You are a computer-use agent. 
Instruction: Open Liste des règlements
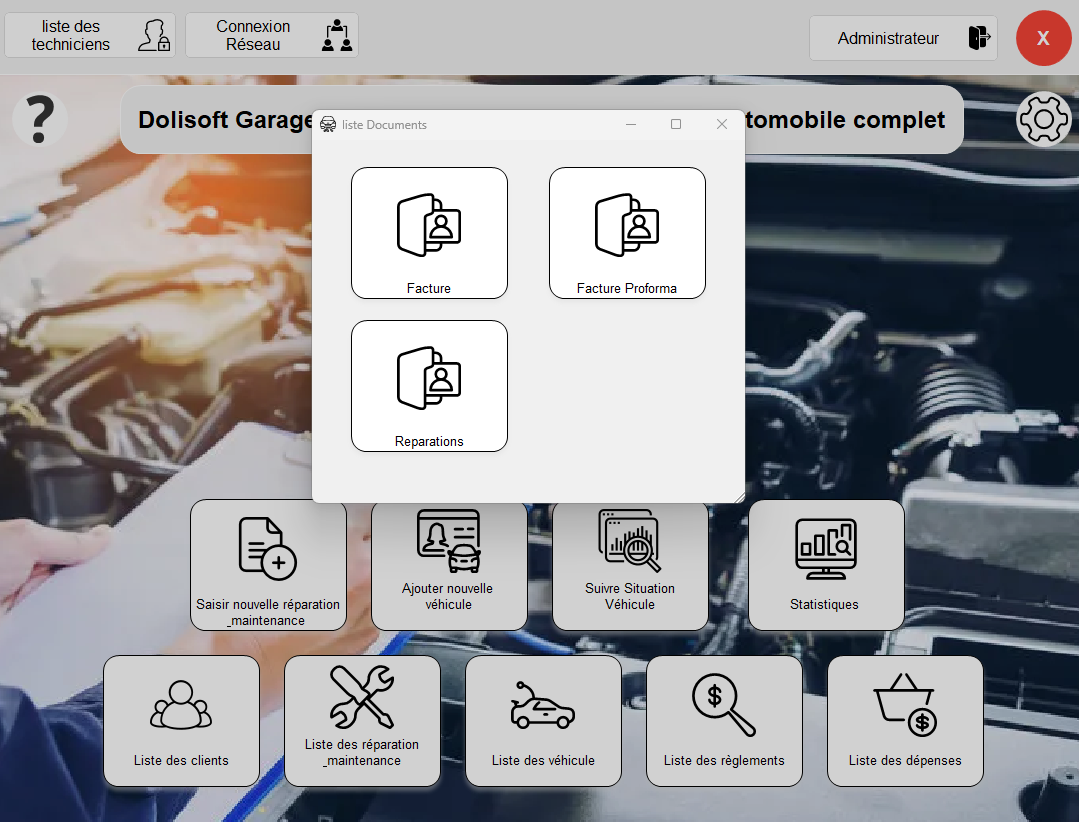(x=724, y=720)
